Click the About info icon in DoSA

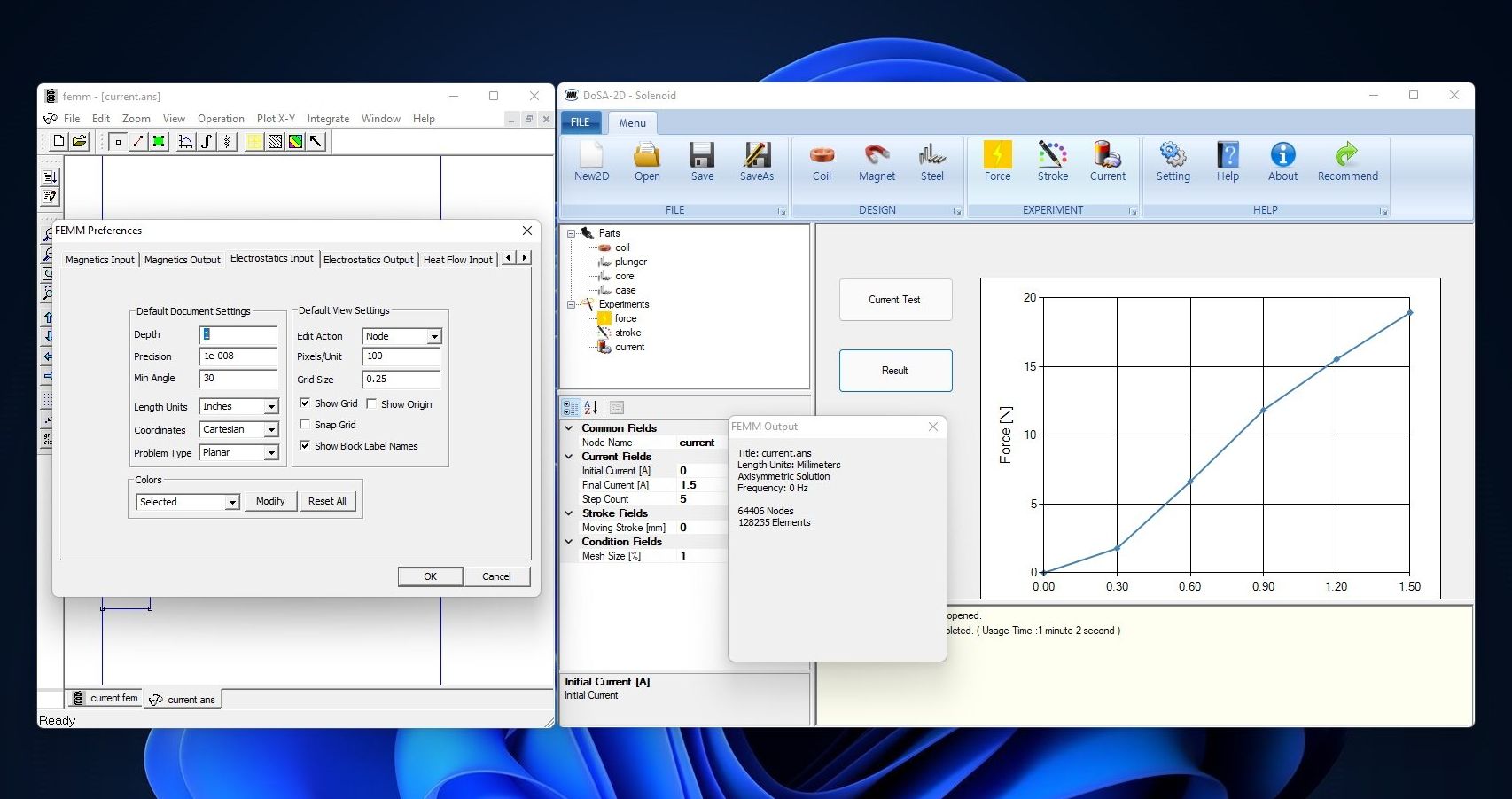click(x=1282, y=162)
